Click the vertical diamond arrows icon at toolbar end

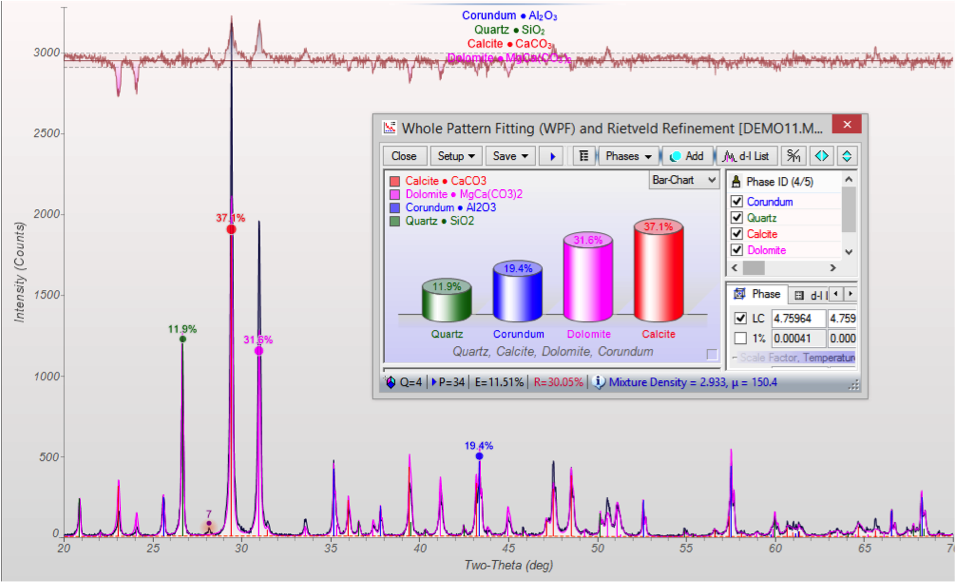pyautogui.click(x=846, y=156)
